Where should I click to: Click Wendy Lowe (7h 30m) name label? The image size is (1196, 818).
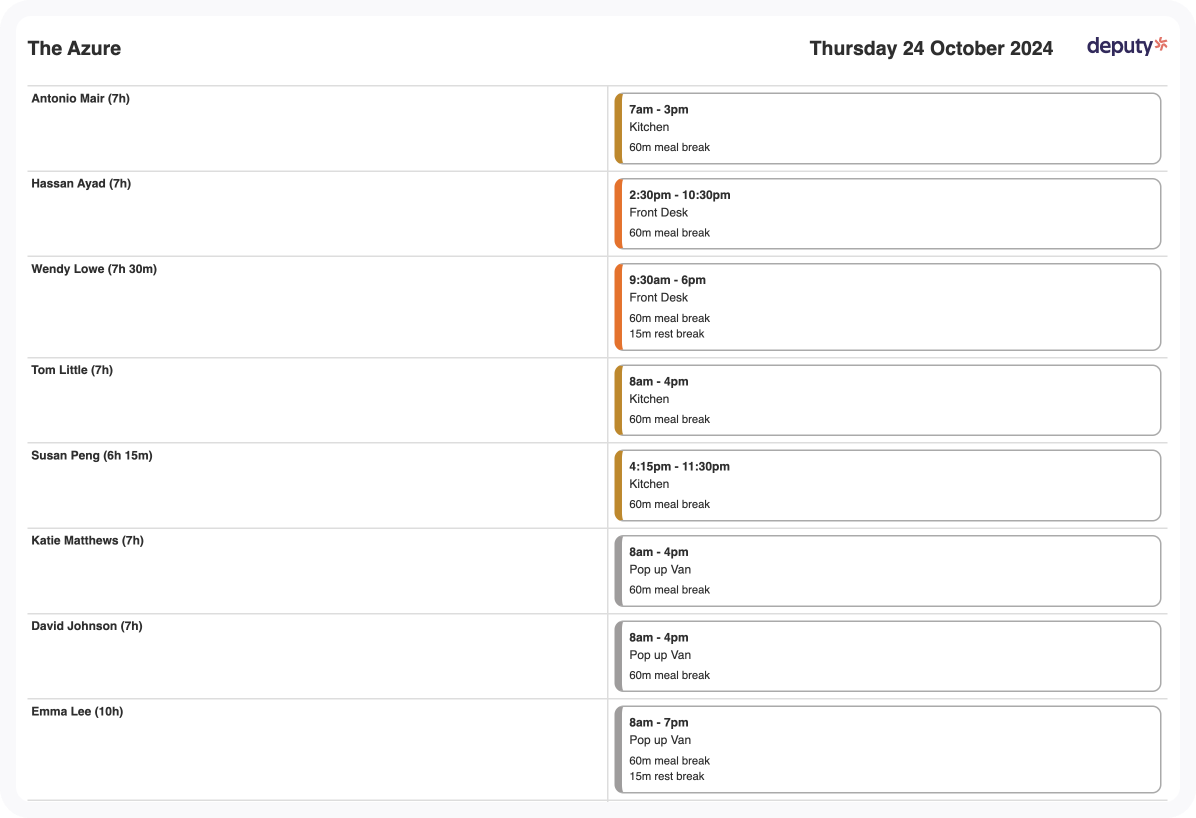tap(94, 269)
